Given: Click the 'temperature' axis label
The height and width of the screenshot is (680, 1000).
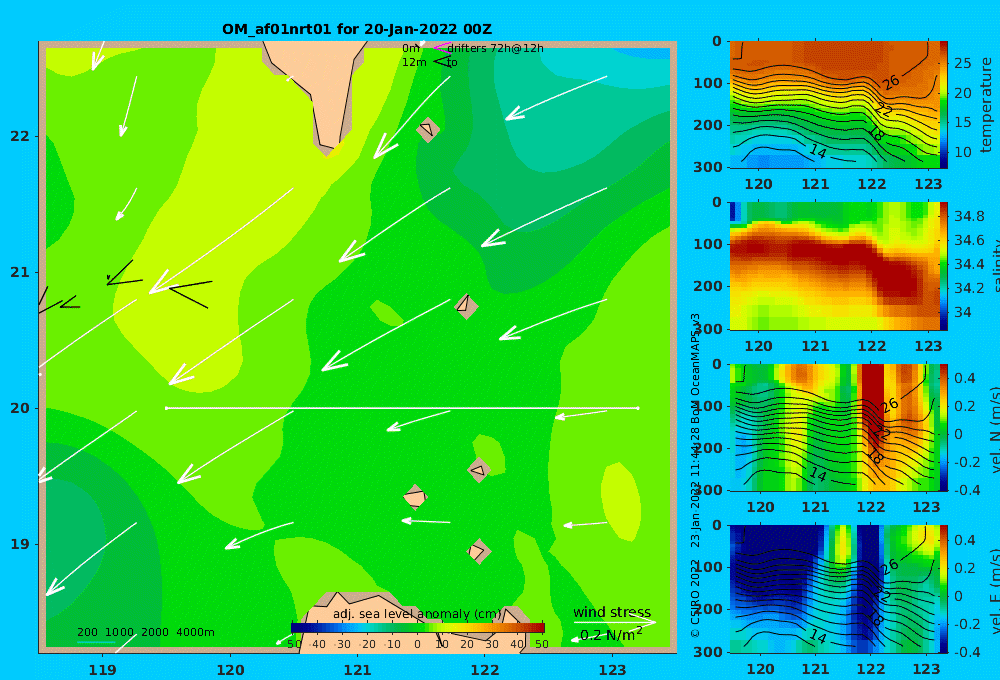Looking at the screenshot, I should 987,105.
